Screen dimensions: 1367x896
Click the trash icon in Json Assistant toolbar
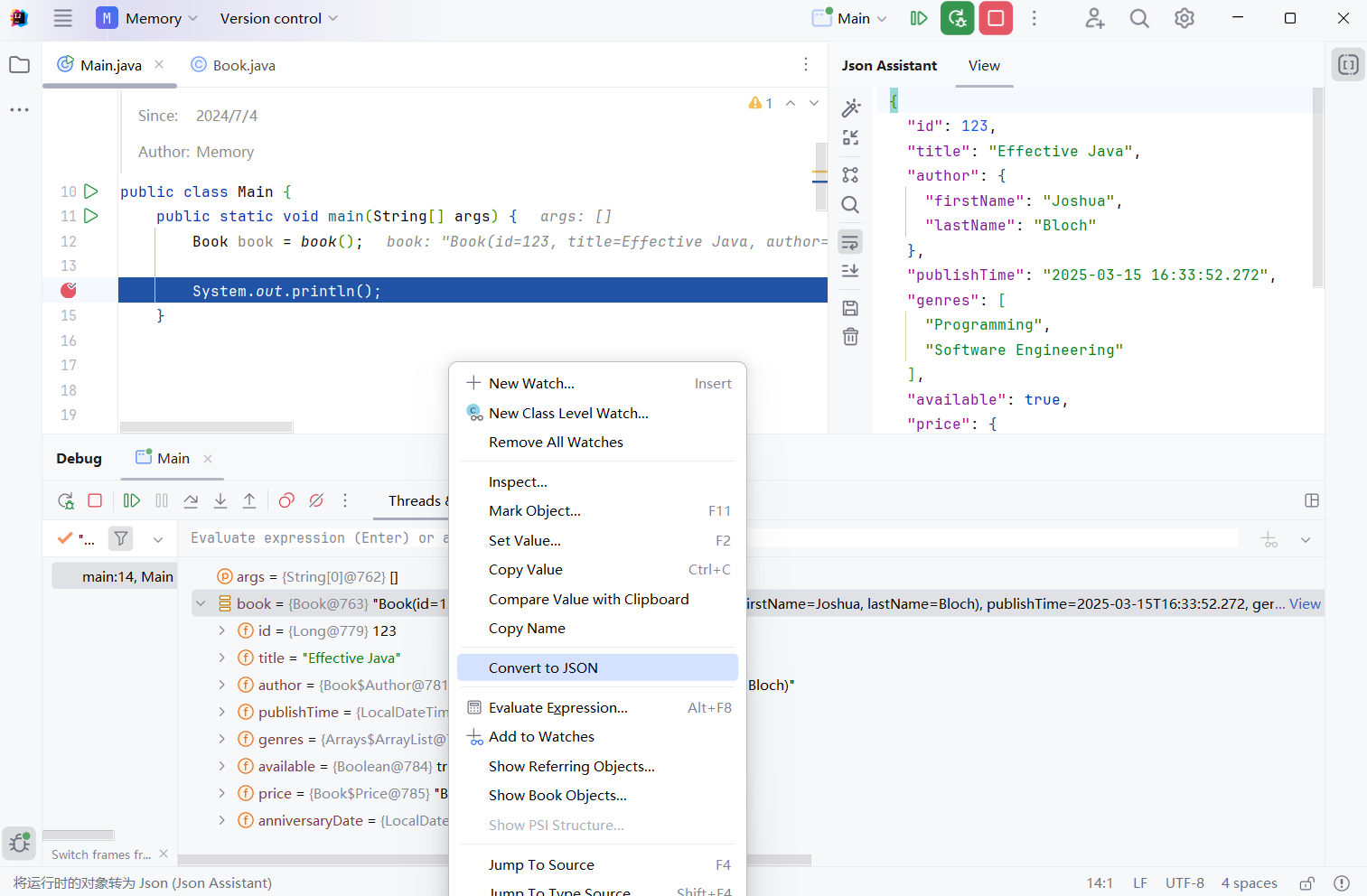850,337
